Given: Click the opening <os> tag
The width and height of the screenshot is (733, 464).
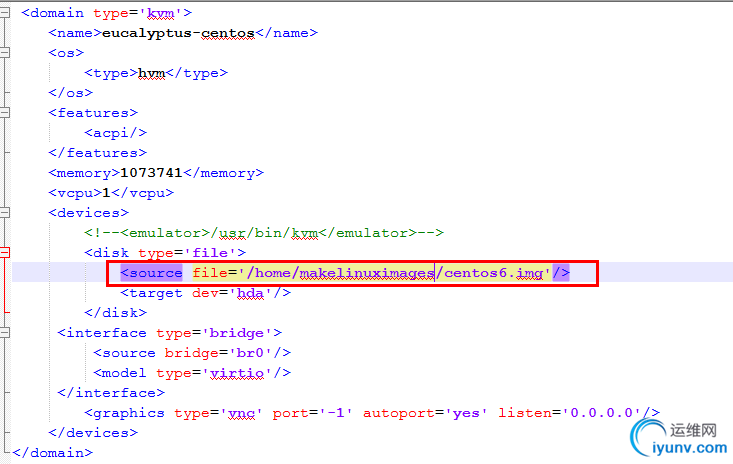Looking at the screenshot, I should coord(66,53).
